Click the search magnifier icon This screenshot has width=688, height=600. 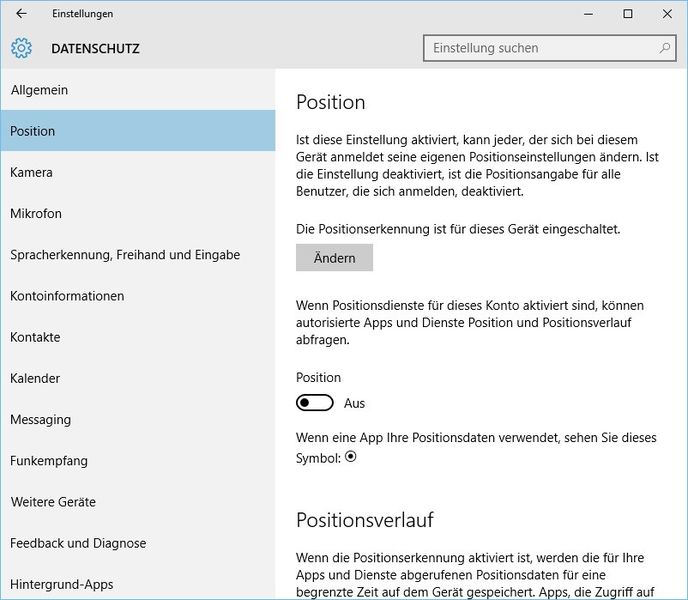coord(665,48)
